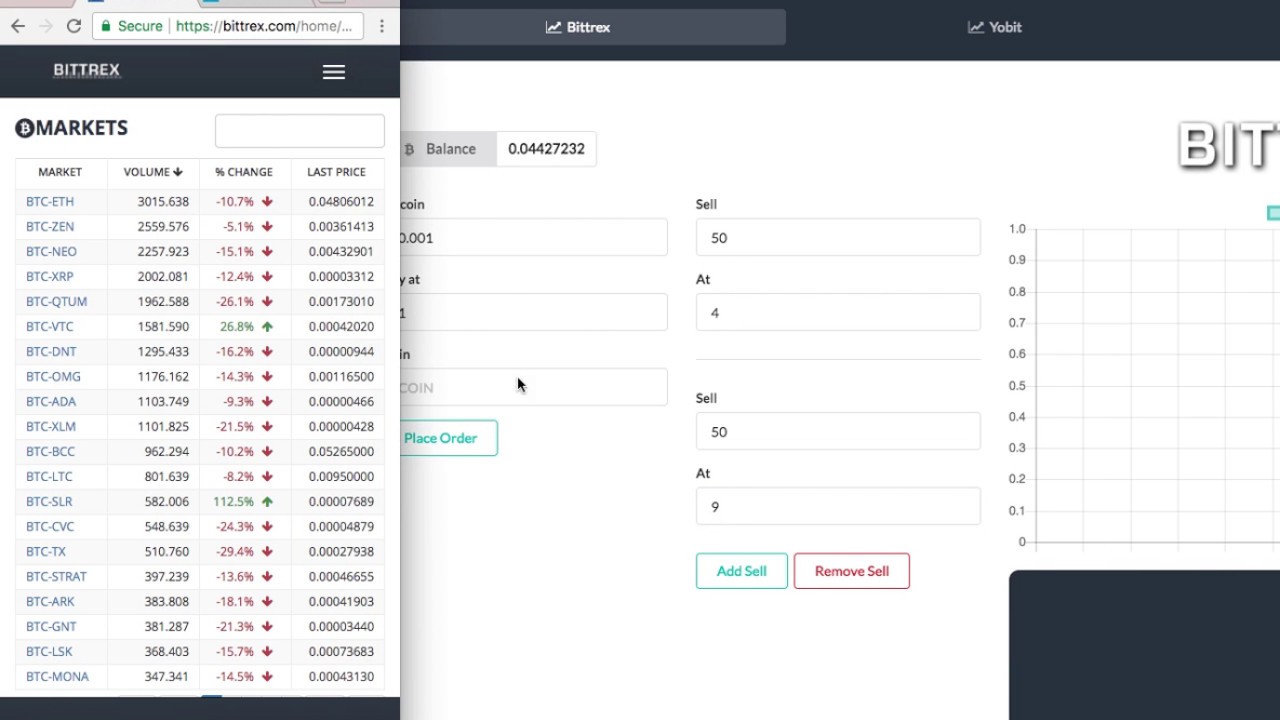Open the BTC-LSK market

[x=49, y=652]
